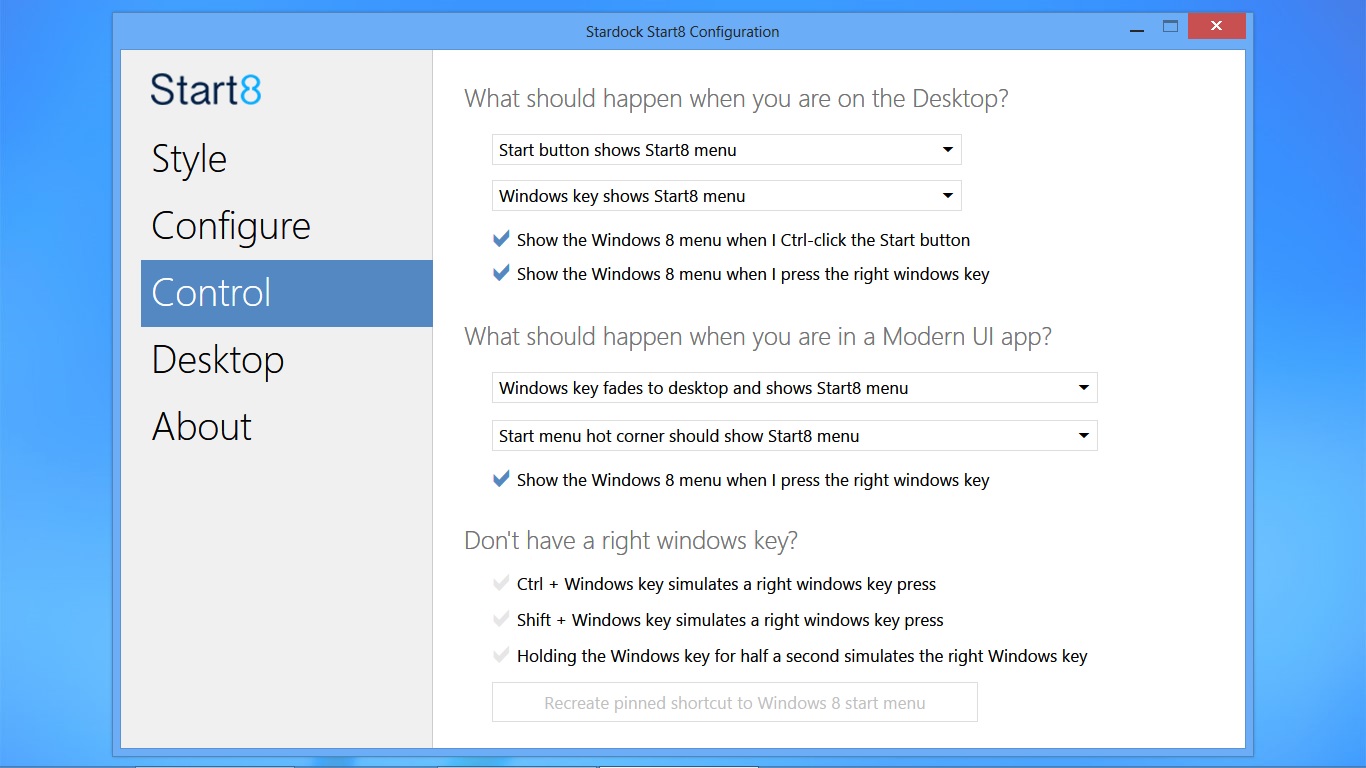
Task: Close the Start8 Configuration window
Action: tap(1216, 27)
